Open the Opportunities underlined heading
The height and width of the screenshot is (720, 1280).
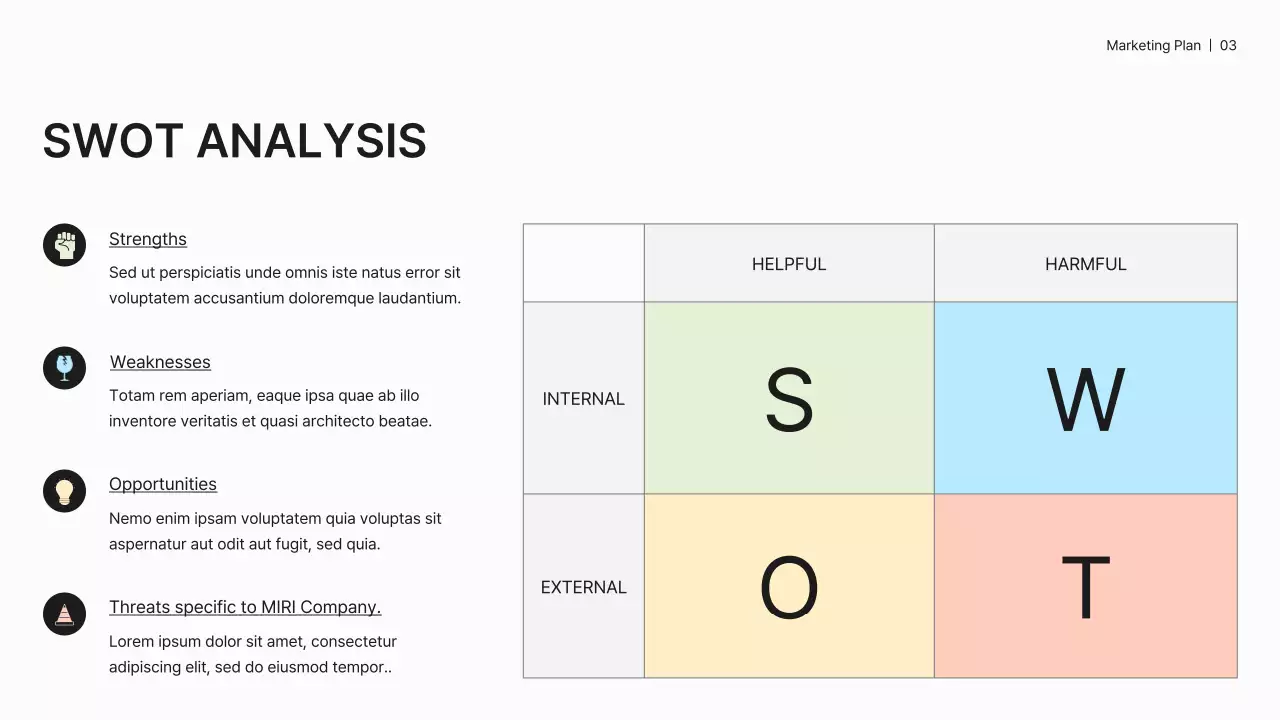pos(163,484)
